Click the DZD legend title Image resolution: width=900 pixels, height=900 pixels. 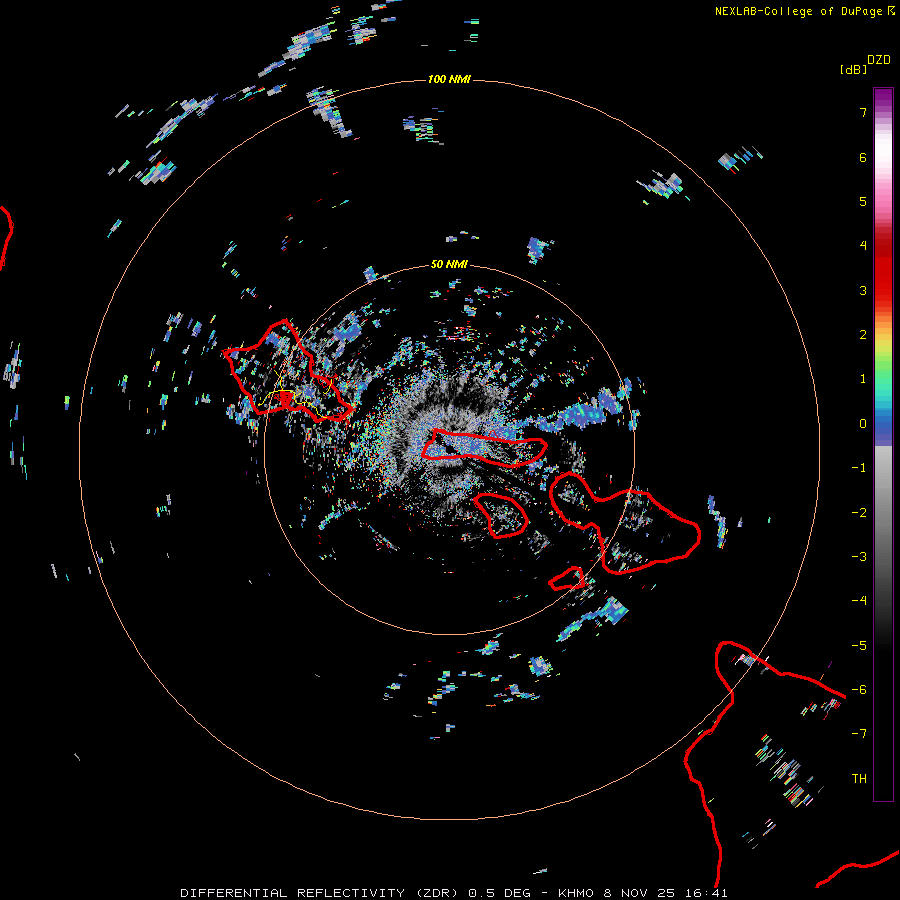point(879,60)
